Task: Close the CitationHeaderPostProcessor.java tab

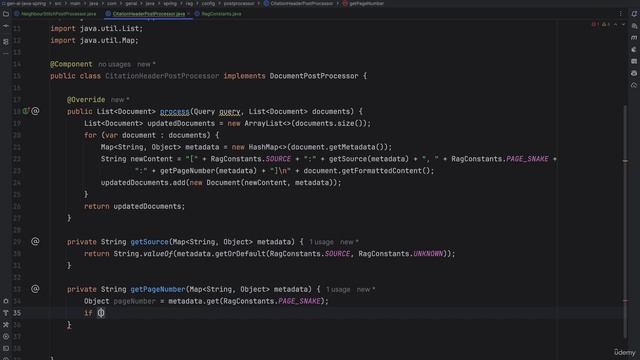Action: pos(189,14)
